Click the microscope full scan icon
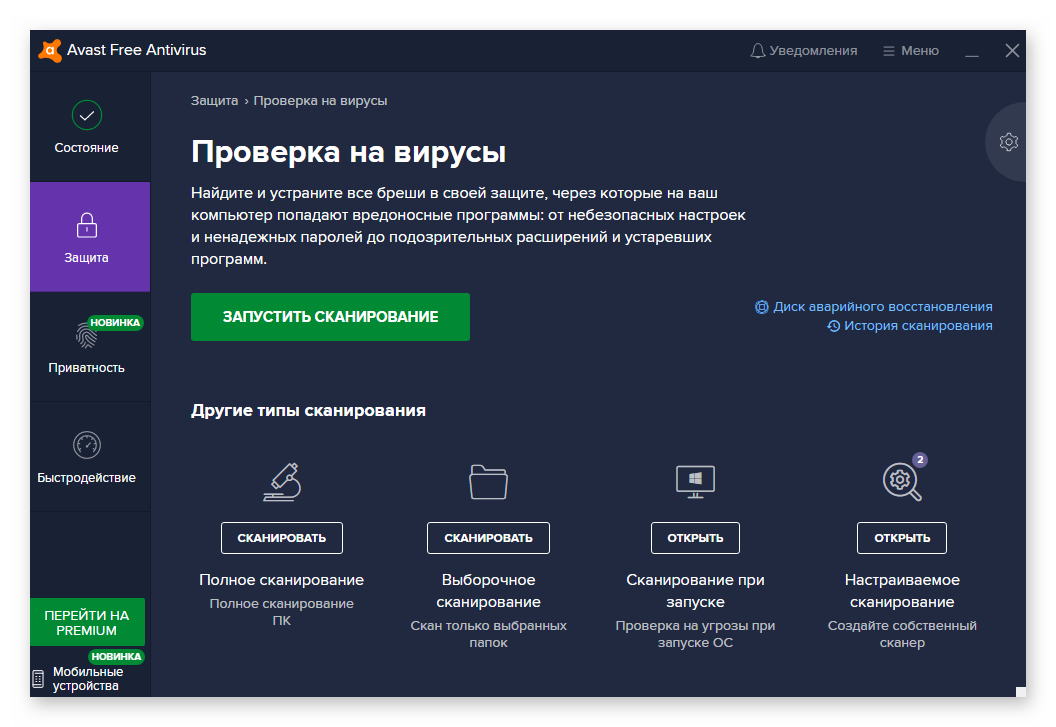This screenshot has width=1056, height=727. coord(282,482)
